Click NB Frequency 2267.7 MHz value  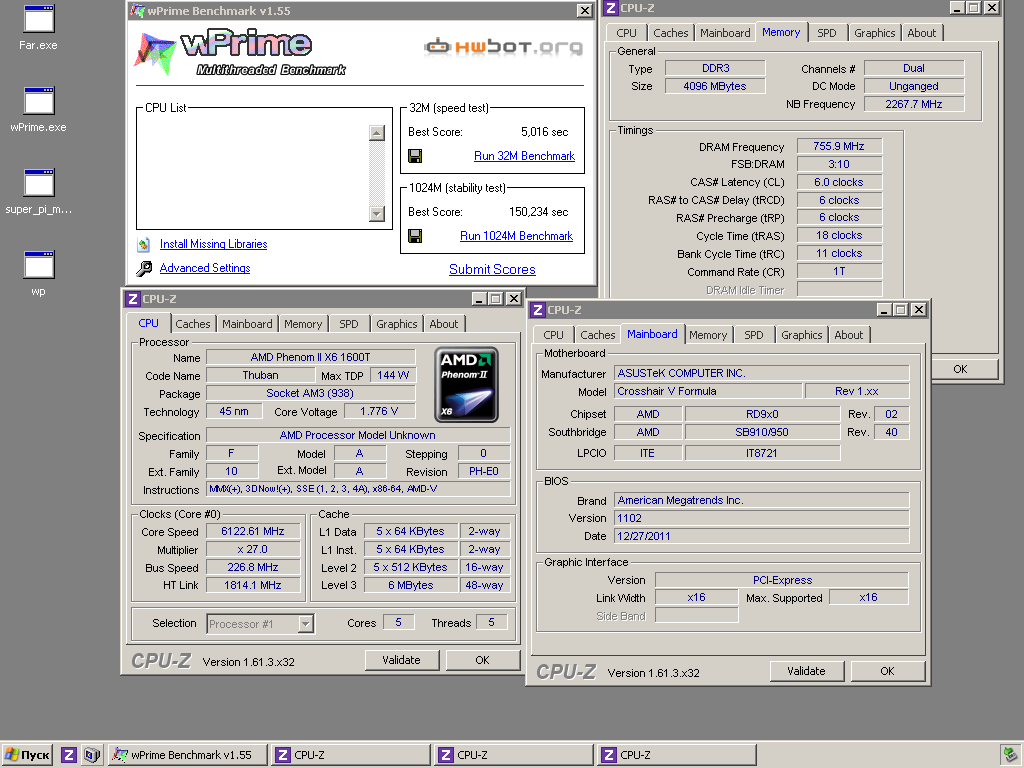pos(914,104)
